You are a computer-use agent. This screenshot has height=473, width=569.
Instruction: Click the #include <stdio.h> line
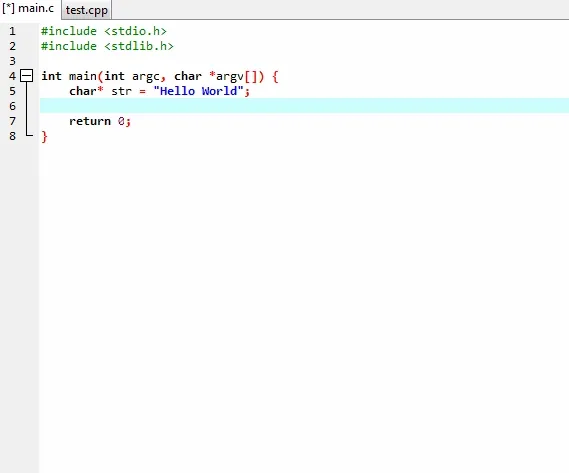tap(104, 31)
